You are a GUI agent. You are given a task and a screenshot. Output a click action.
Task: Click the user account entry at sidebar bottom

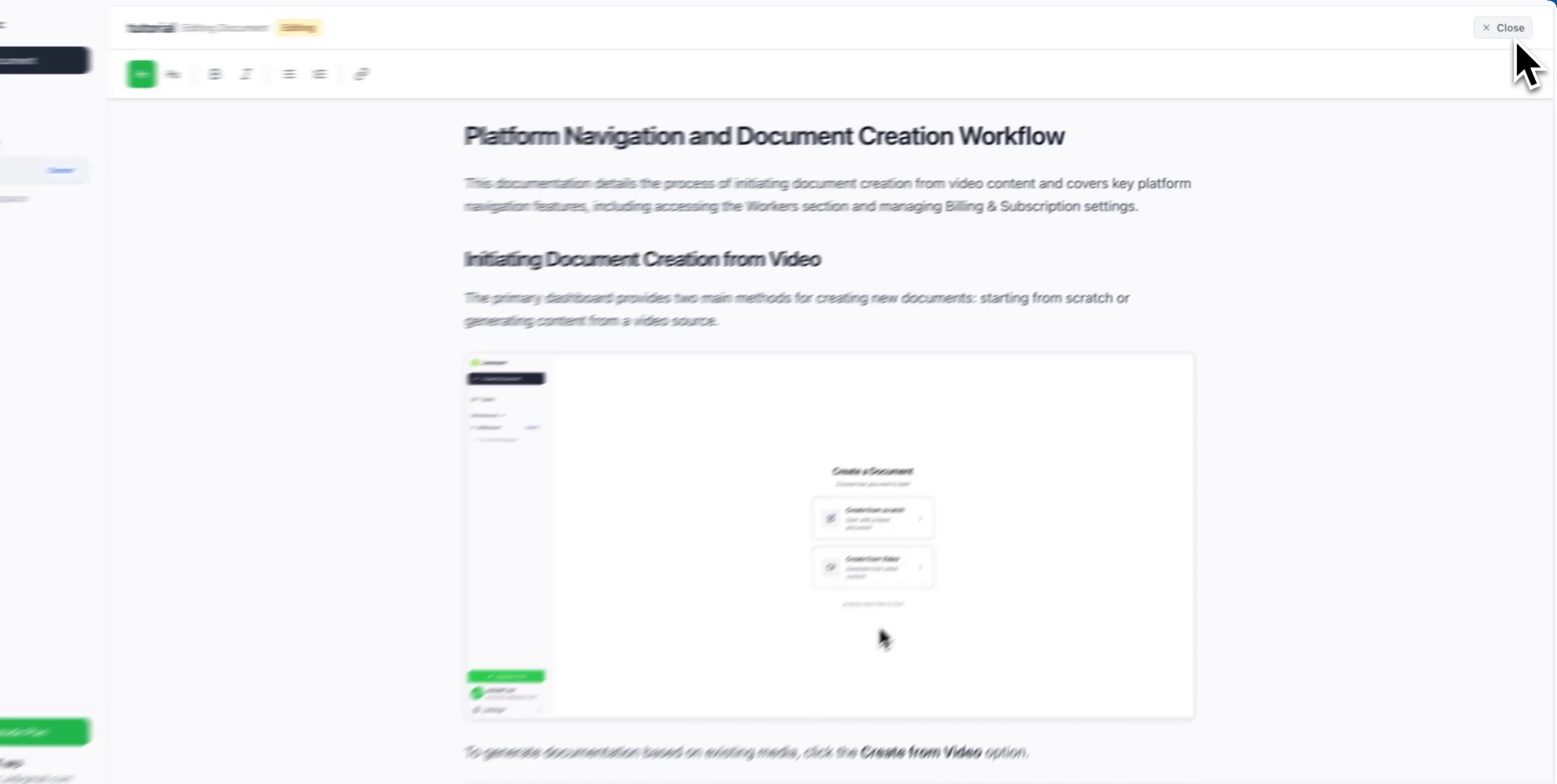click(29, 769)
